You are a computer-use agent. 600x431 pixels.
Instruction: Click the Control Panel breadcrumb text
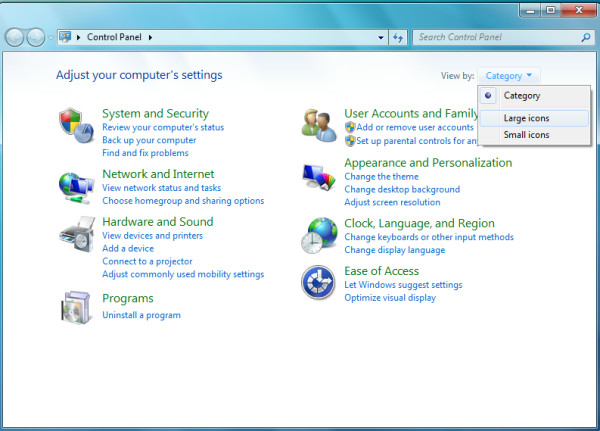coord(114,37)
